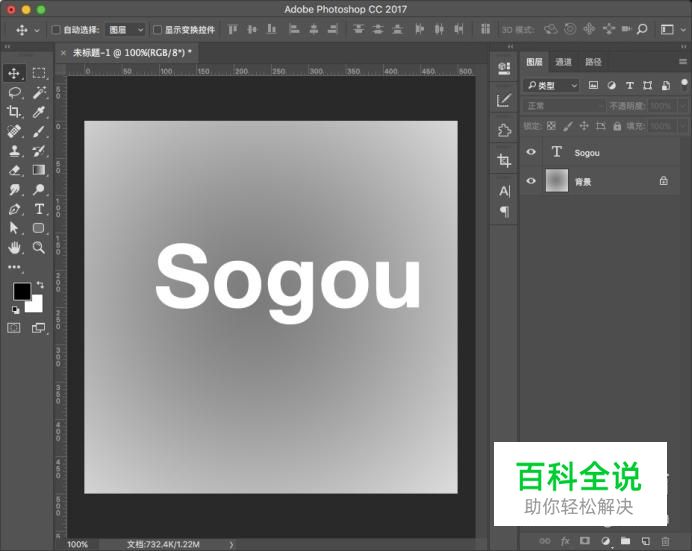Hide the Sogou text layer
The image size is (692, 551).
point(531,153)
